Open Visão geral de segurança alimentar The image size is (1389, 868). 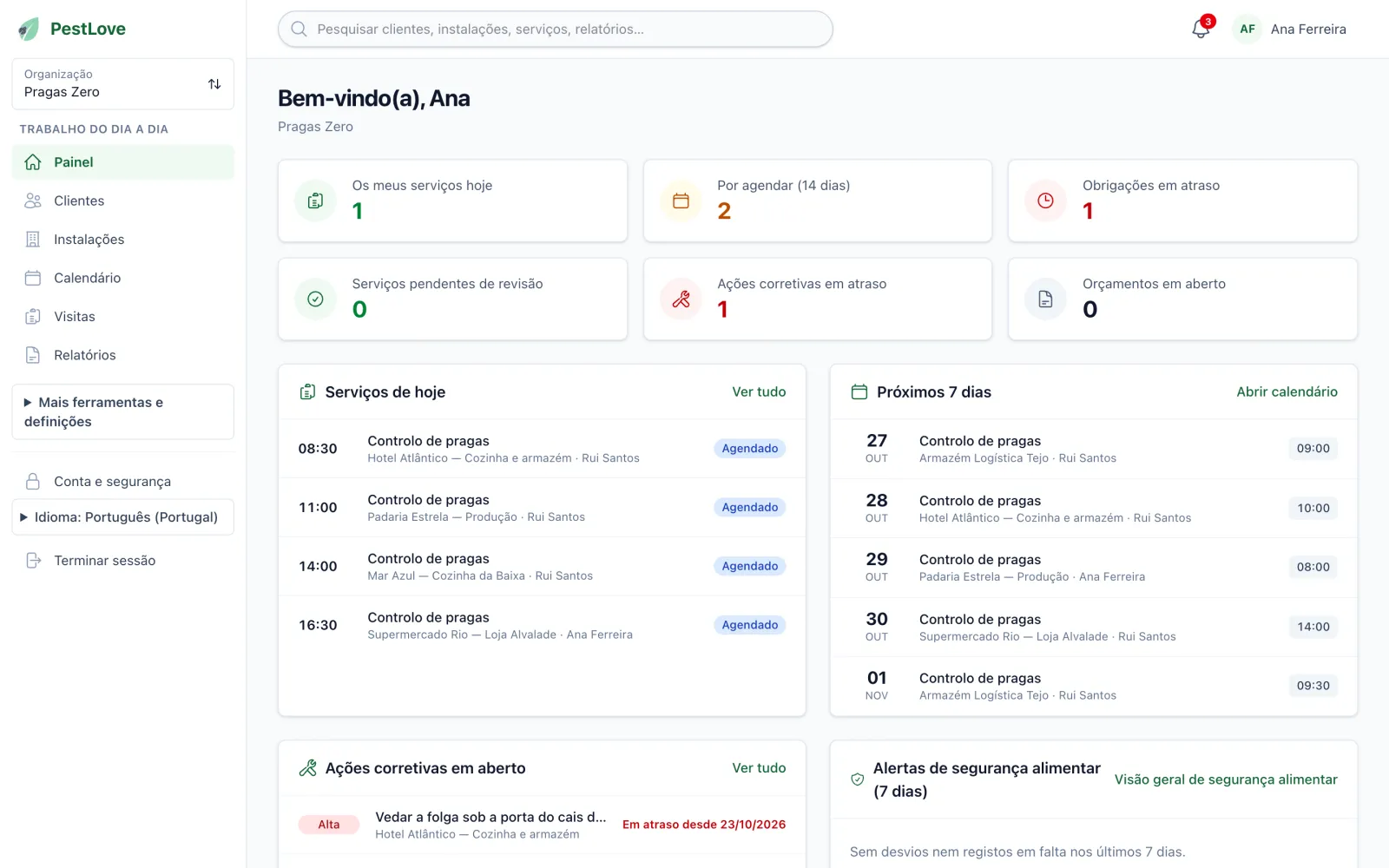coord(1226,779)
